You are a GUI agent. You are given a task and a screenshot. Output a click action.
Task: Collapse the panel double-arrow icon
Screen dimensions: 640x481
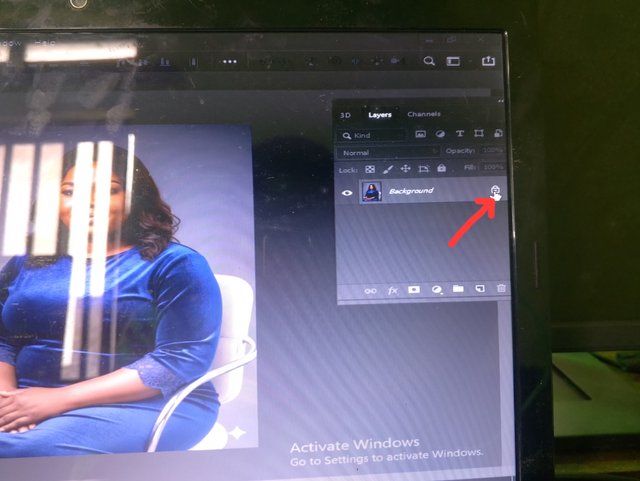pyautogui.click(x=501, y=100)
